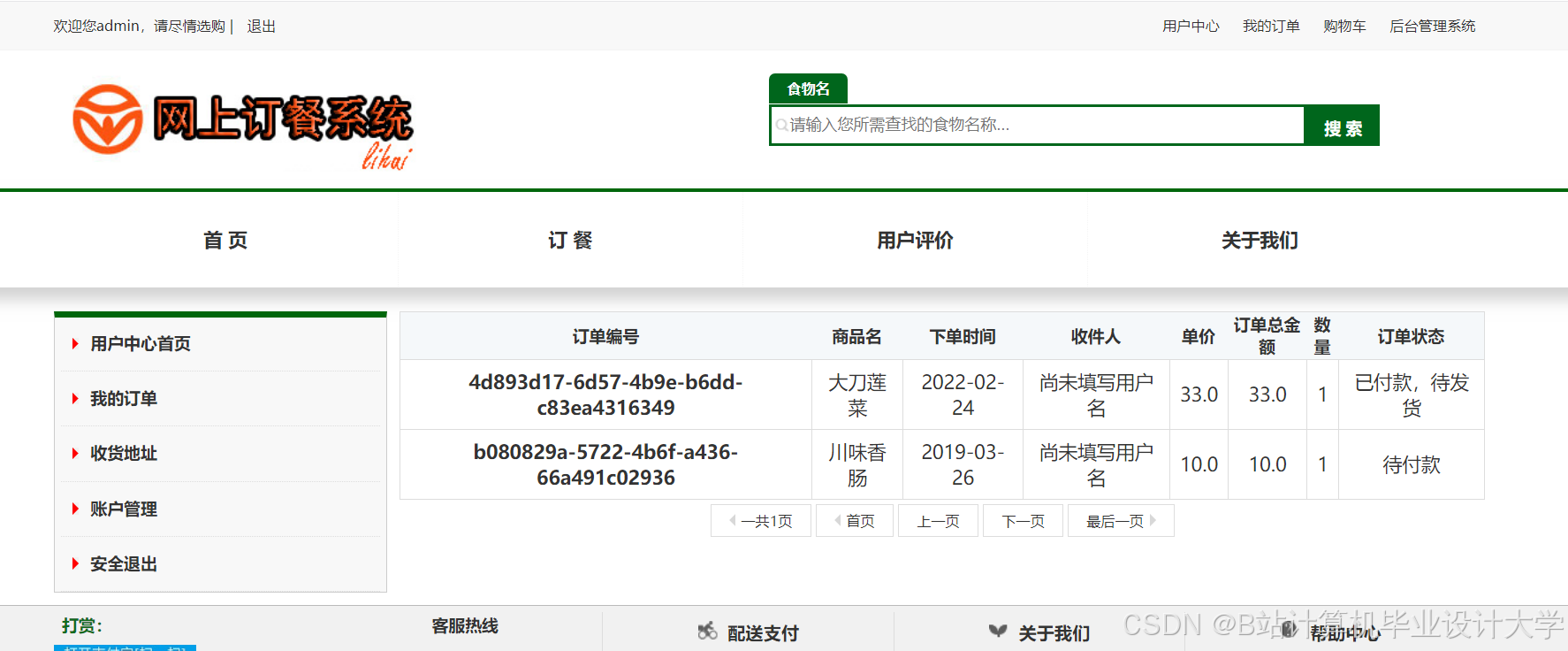Click product name 川味香肠
Viewport: 1568px width, 651px height.
click(857, 464)
